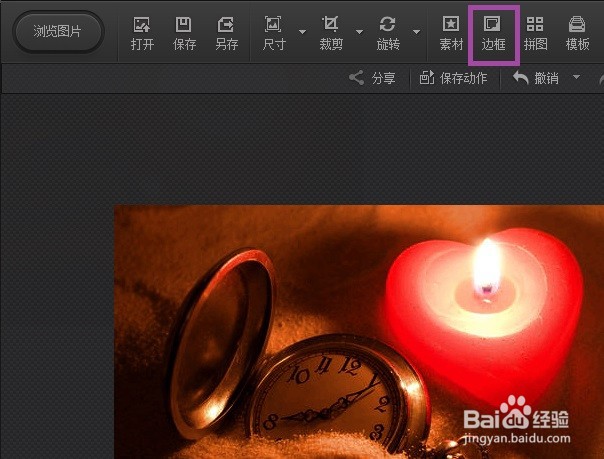Expand the 裁剪 dropdown arrow
Viewport: 604px width, 459px height.
[359, 32]
